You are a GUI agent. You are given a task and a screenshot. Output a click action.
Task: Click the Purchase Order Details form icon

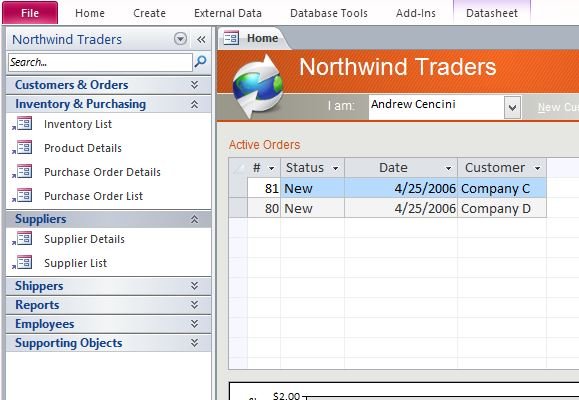tap(23, 172)
